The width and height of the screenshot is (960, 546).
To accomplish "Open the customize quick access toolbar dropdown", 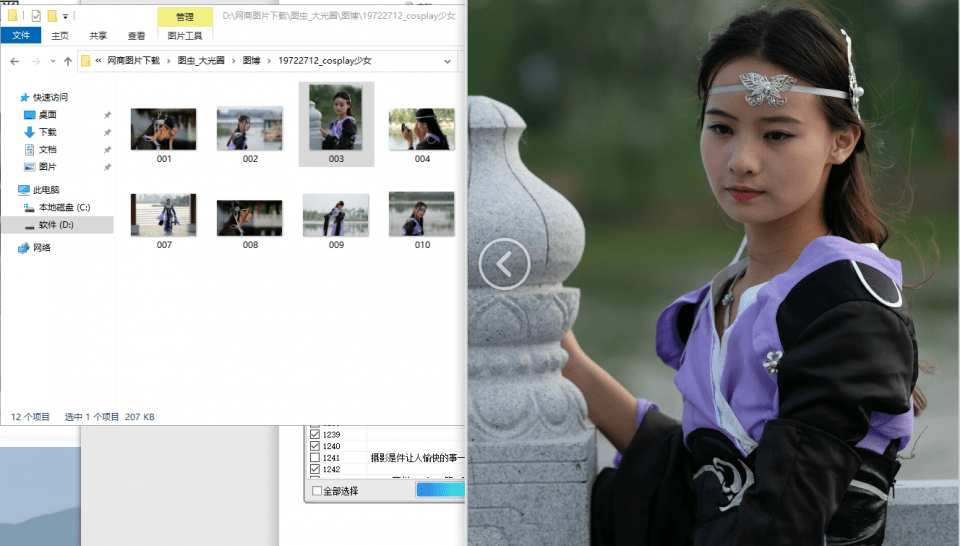I will click(66, 16).
